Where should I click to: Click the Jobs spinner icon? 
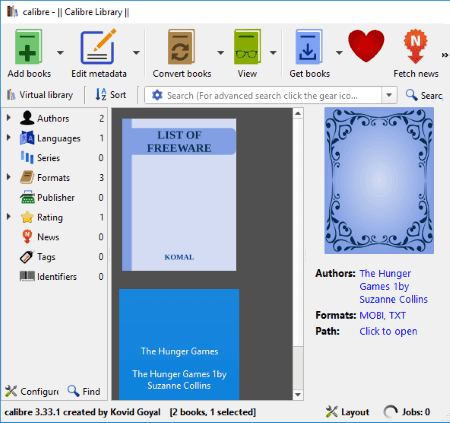pos(390,412)
